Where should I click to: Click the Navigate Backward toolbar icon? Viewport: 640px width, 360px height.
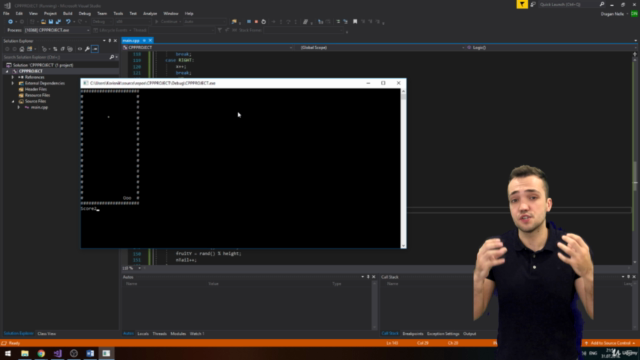pyautogui.click(x=10, y=22)
